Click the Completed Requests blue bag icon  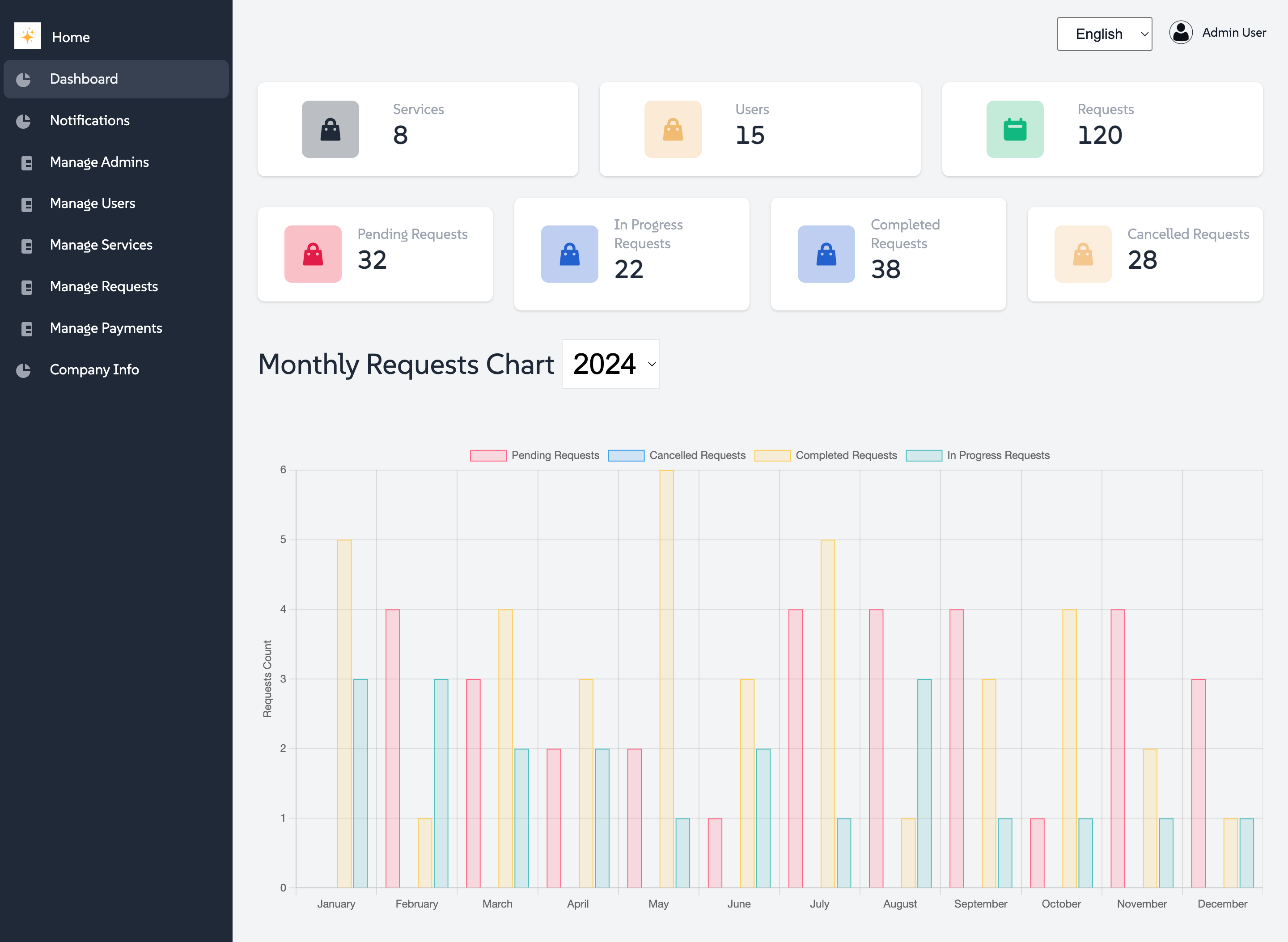(x=826, y=254)
